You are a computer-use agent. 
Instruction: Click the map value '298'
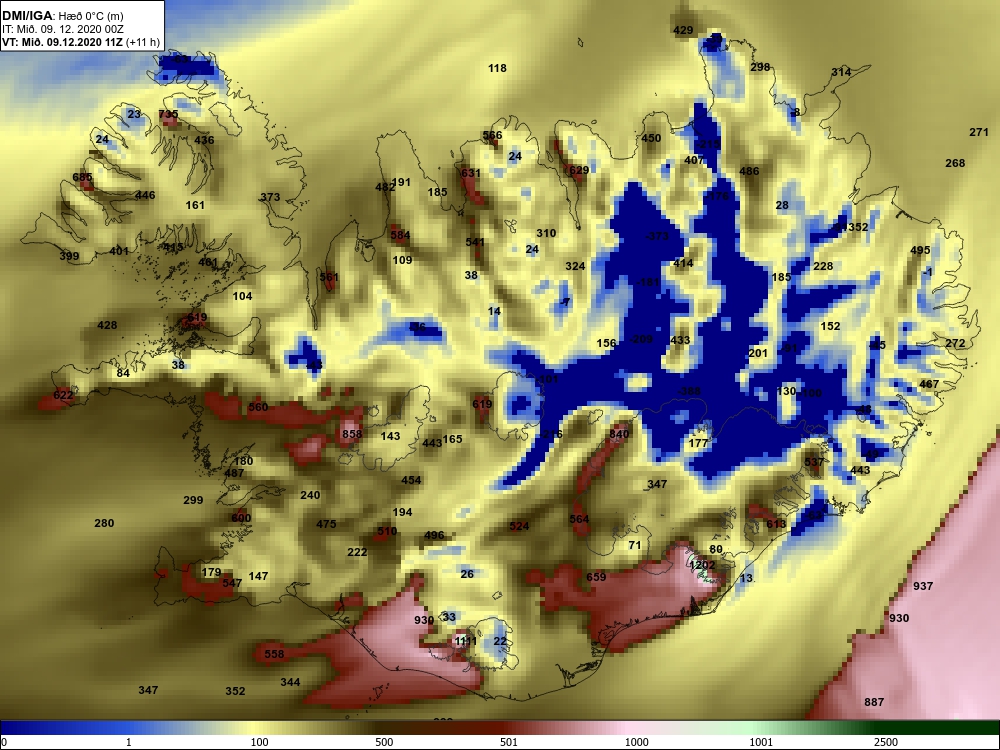click(x=760, y=67)
